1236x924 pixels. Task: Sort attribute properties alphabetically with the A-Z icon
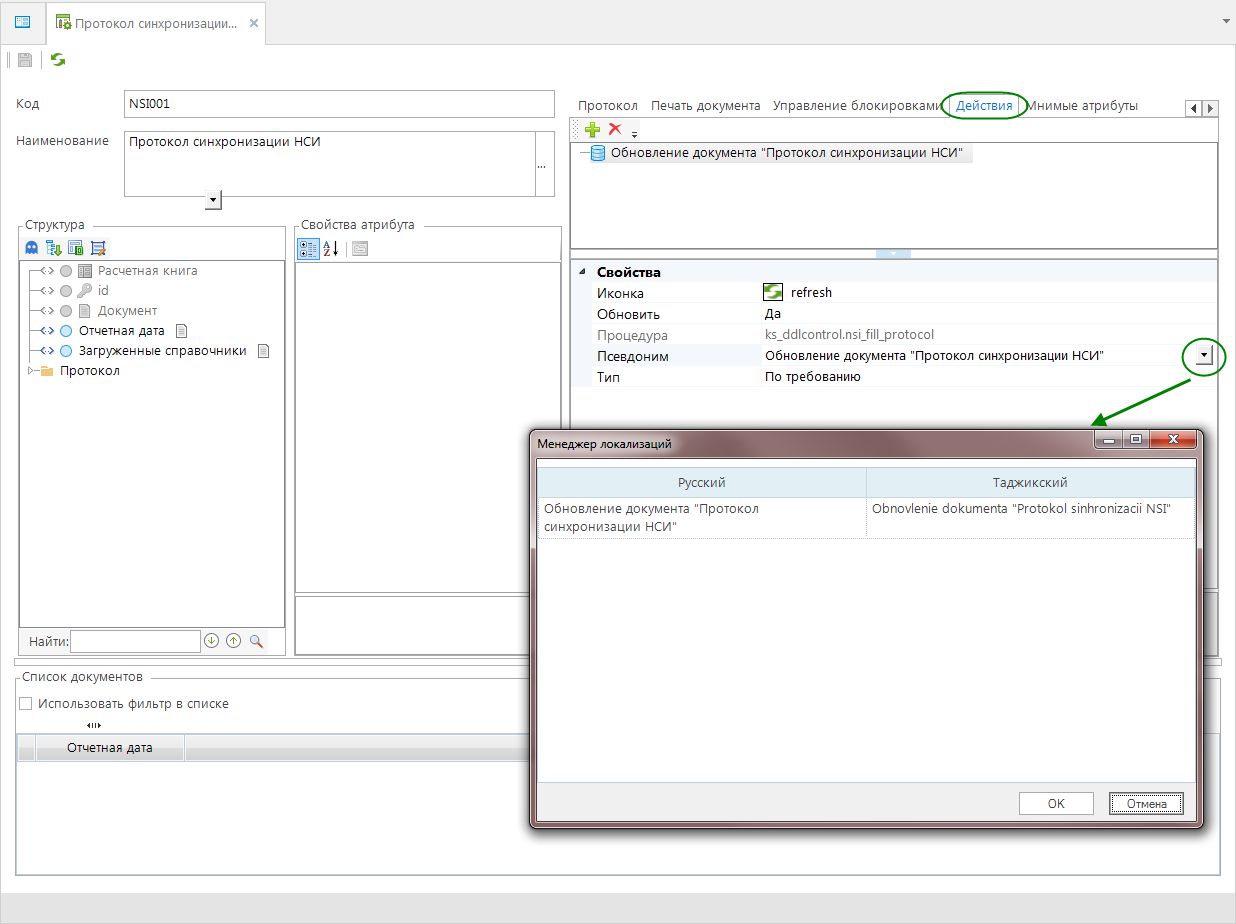[331, 248]
